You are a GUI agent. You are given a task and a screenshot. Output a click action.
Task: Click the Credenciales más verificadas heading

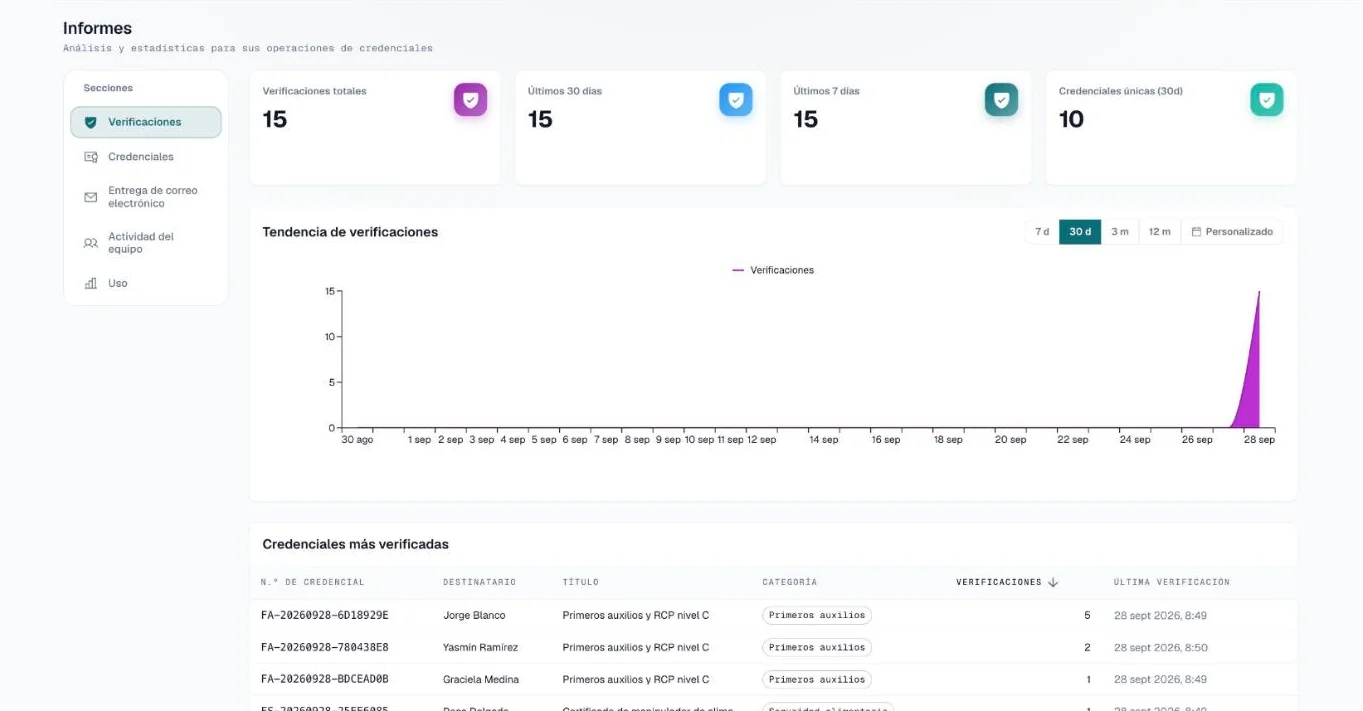pyautogui.click(x=355, y=545)
